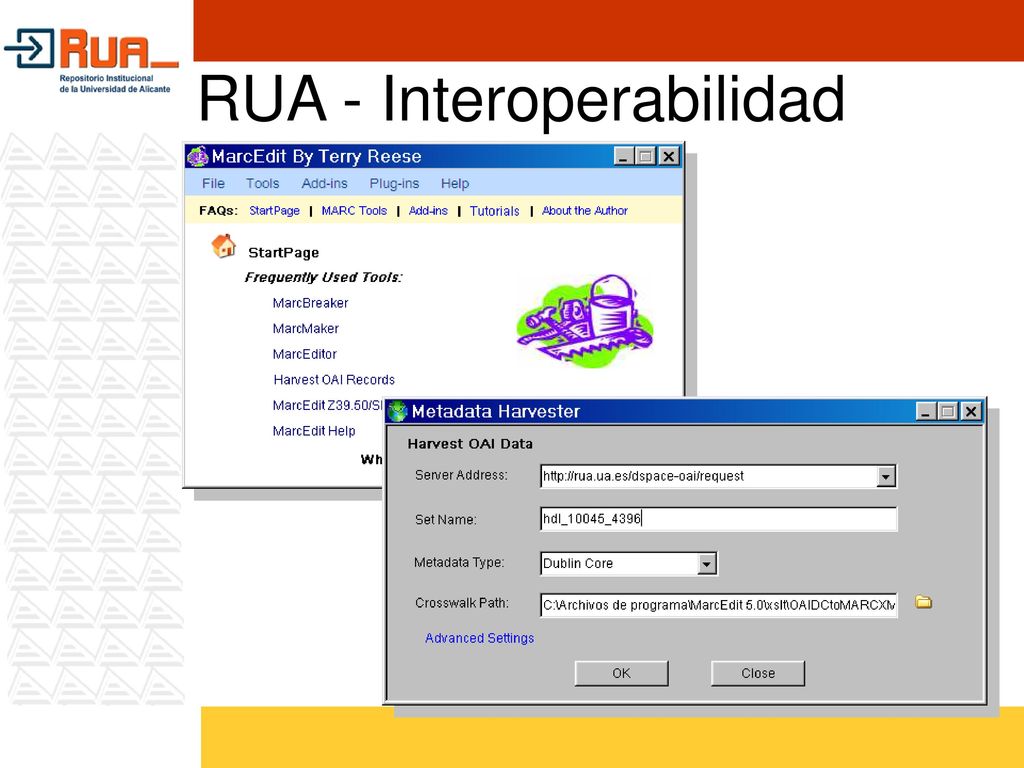
Task: Click the 'Set Name:' label
Action: [x=445, y=520]
